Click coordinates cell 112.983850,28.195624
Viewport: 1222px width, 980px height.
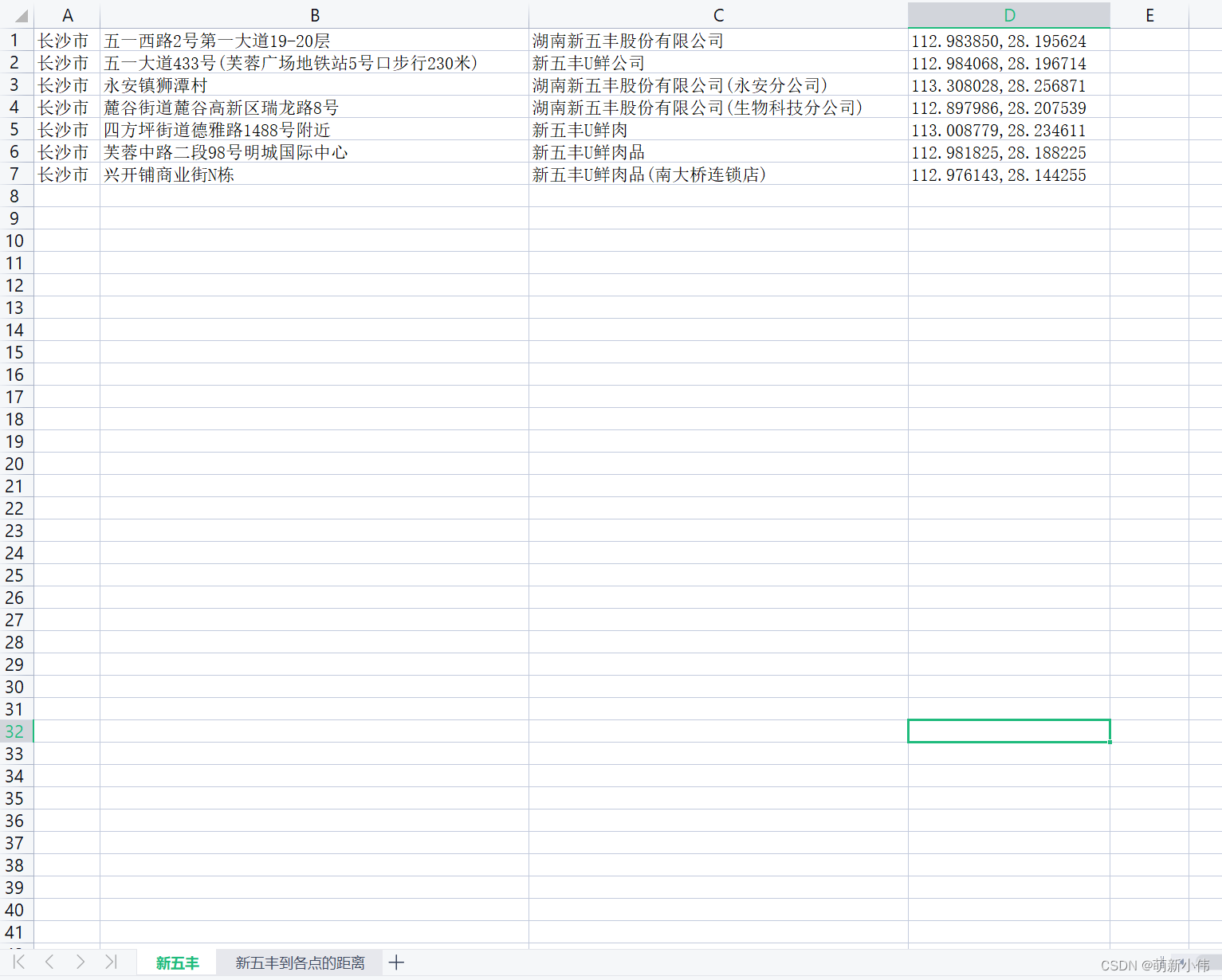1009,40
